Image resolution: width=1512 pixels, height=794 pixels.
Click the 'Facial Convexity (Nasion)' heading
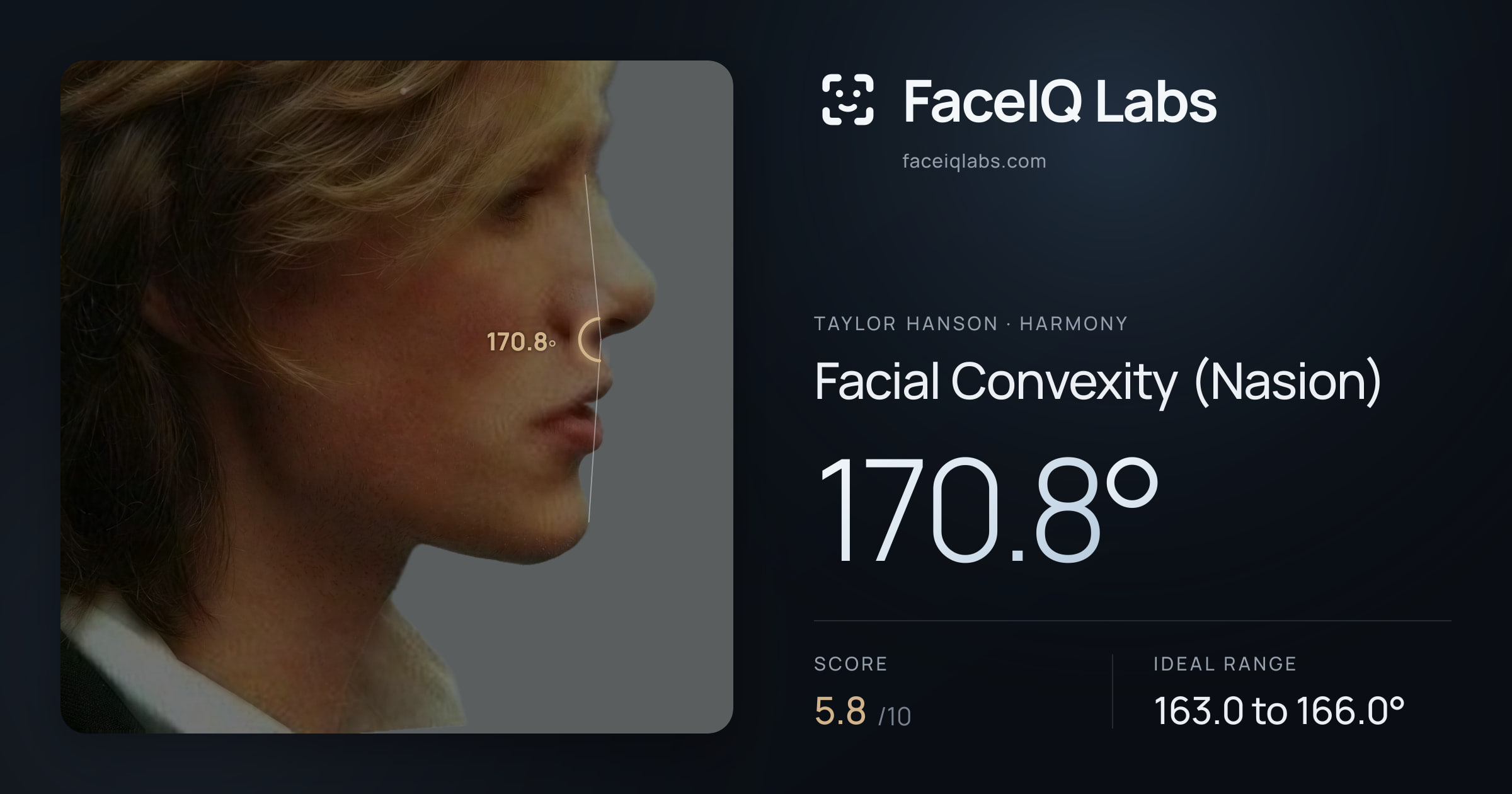coord(1098,382)
